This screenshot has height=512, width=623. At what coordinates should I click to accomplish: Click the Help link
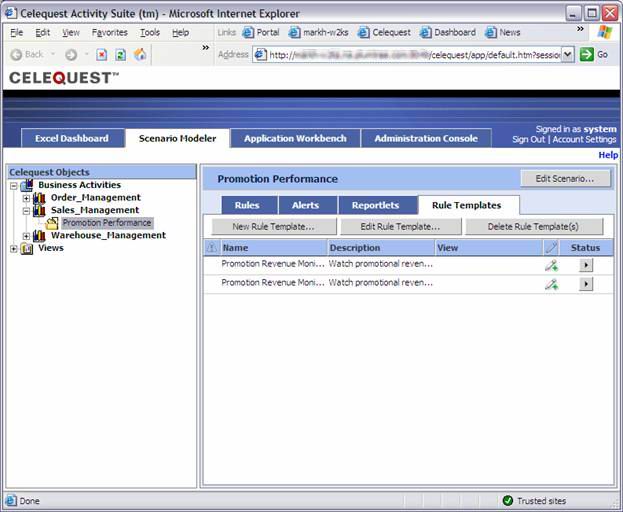click(608, 155)
